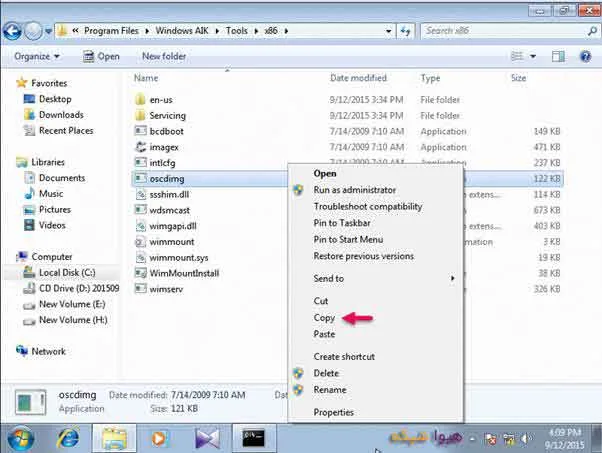Select the en-us folder icon
Screen dimensions: 602x453
pyautogui.click(x=141, y=99)
